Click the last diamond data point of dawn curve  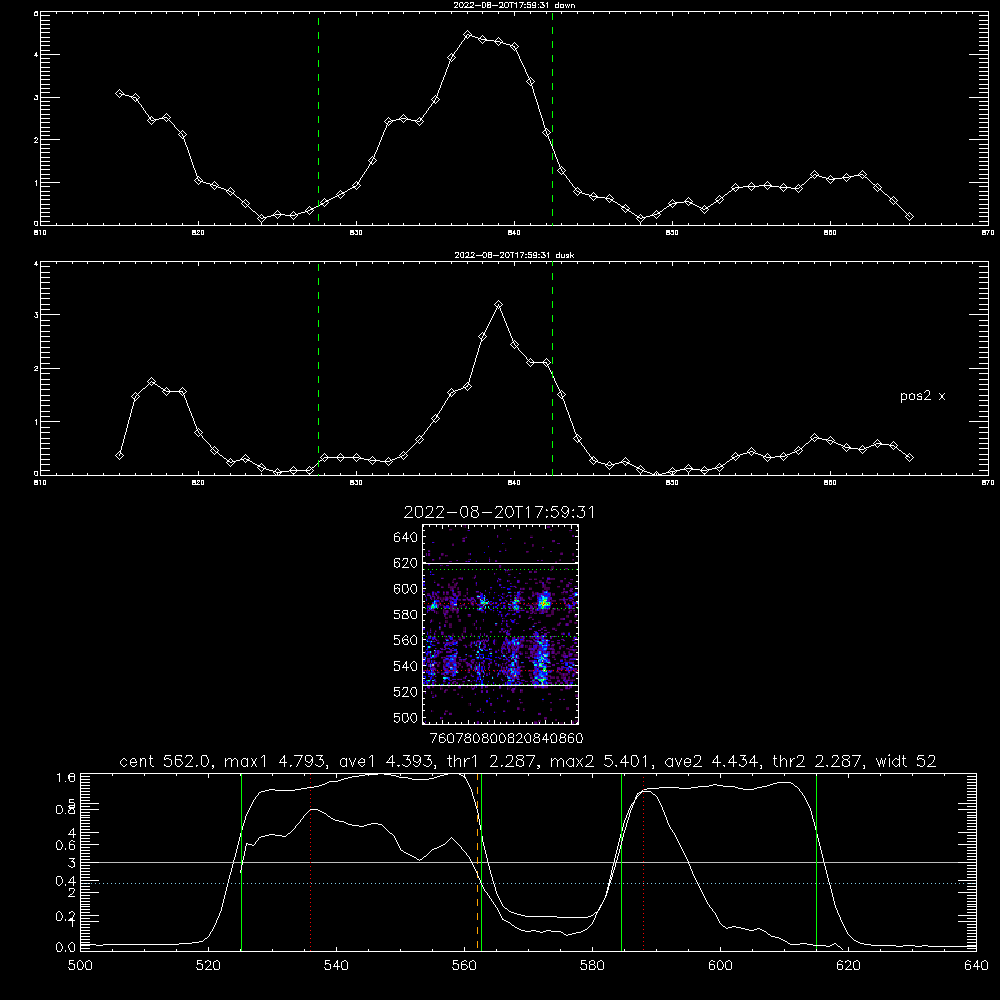coord(909,217)
